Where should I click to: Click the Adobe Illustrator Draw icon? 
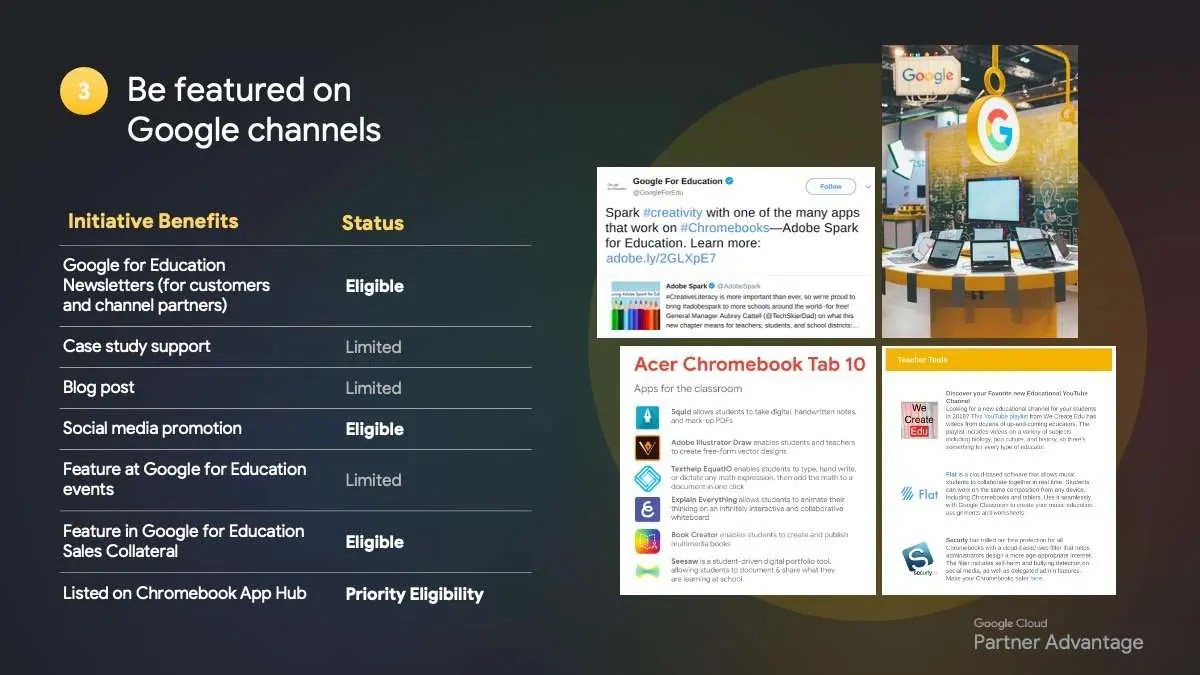tap(647, 447)
